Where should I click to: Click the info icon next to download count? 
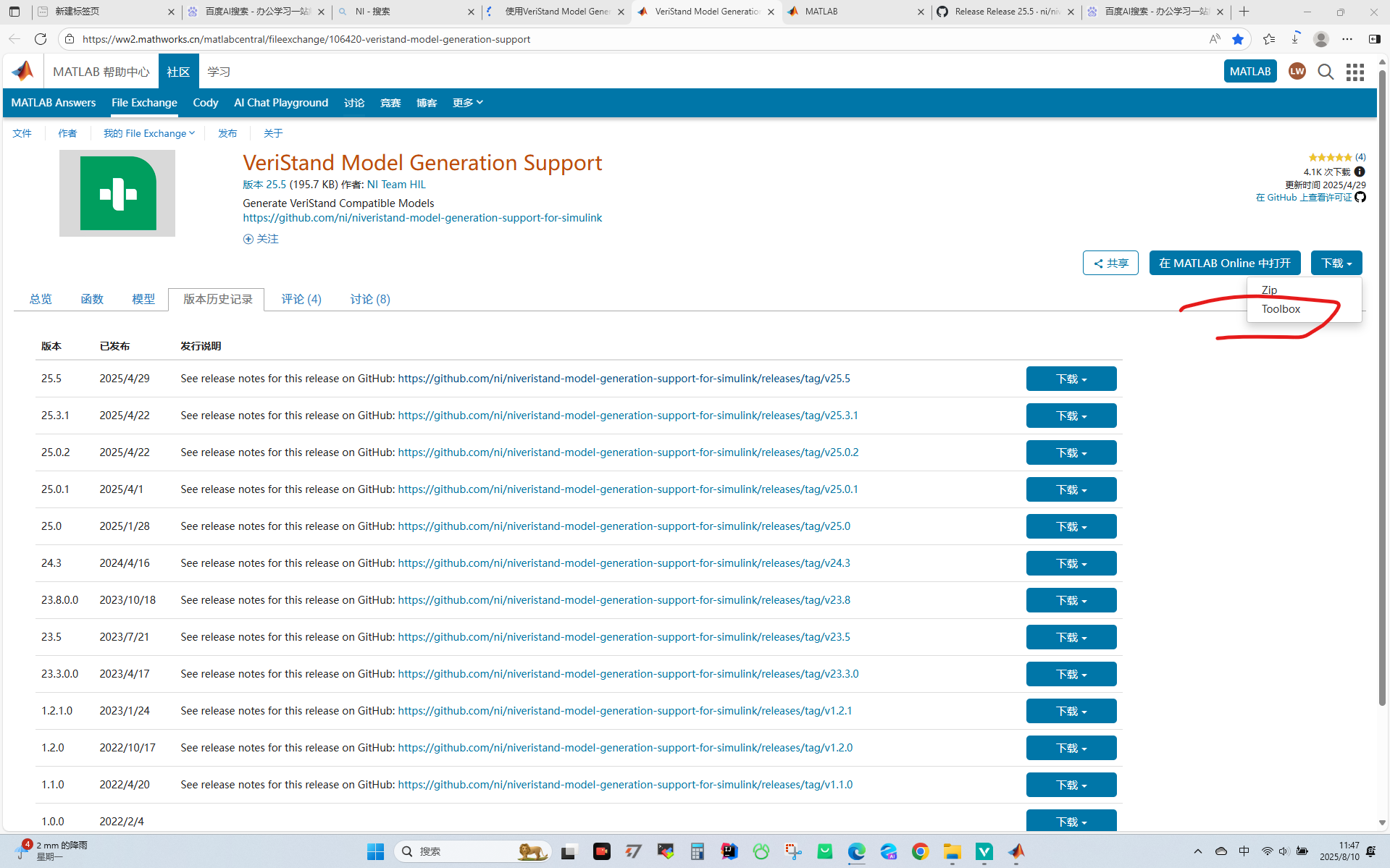pos(1360,172)
